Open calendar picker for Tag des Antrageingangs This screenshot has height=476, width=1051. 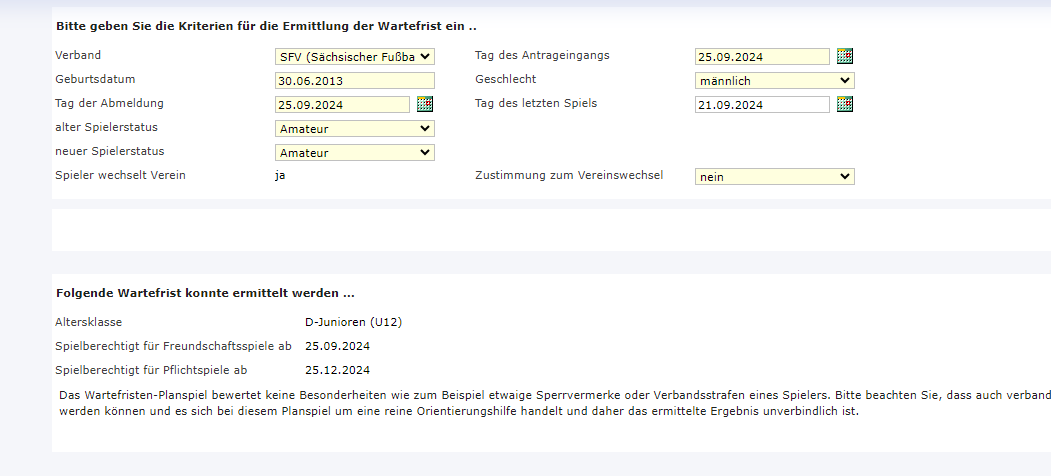845,56
